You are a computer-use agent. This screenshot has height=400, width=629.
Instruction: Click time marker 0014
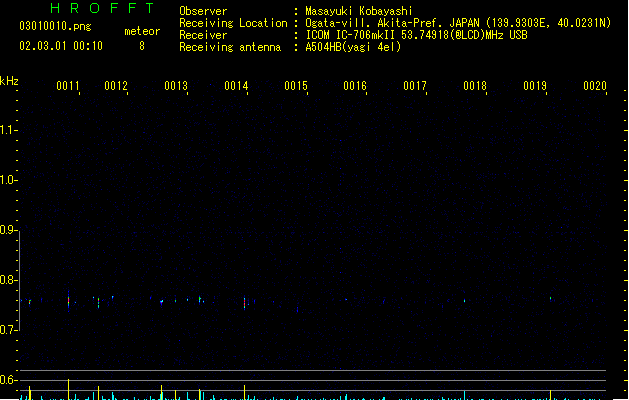(236, 86)
